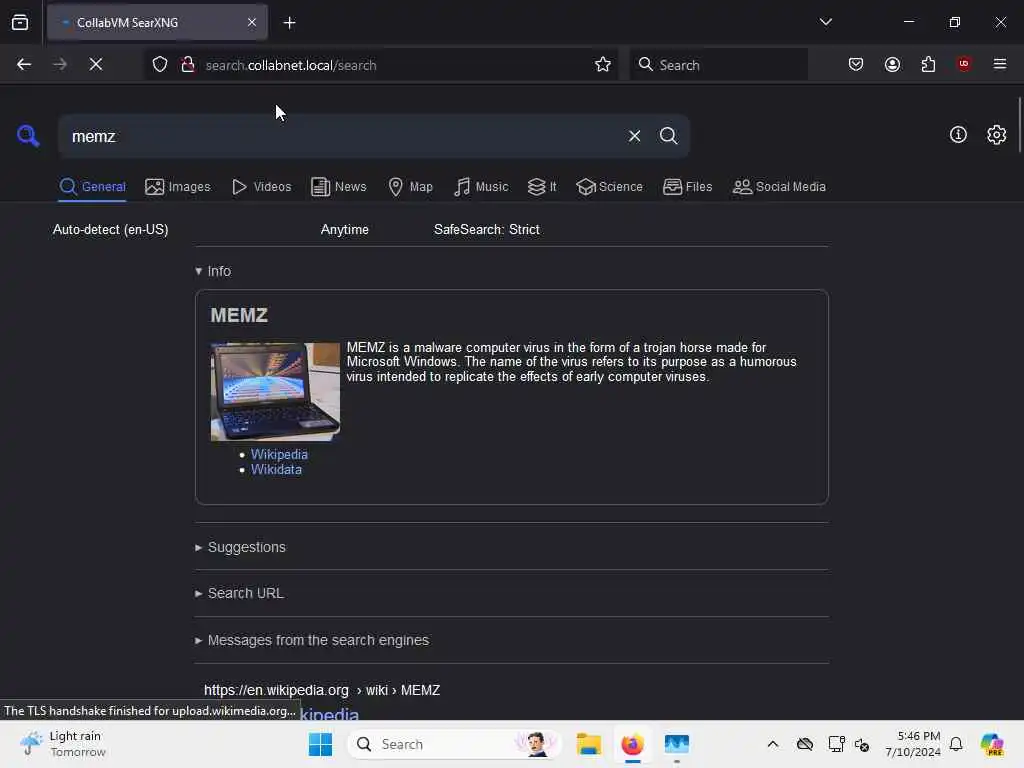
Task: Open the en.wikipedia.org MEMZ result URL
Action: point(322,690)
